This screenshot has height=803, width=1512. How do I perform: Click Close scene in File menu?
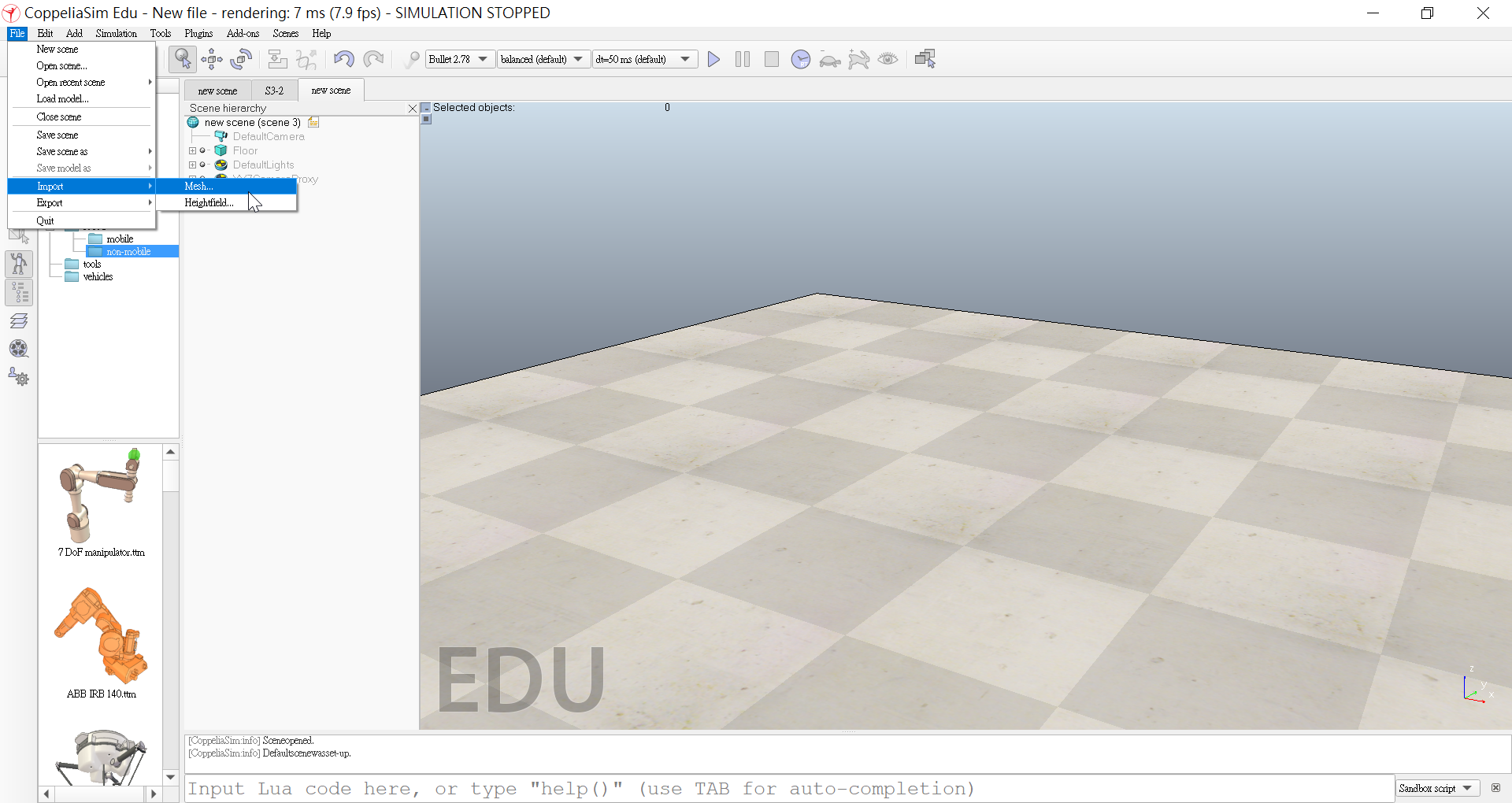pos(82,117)
